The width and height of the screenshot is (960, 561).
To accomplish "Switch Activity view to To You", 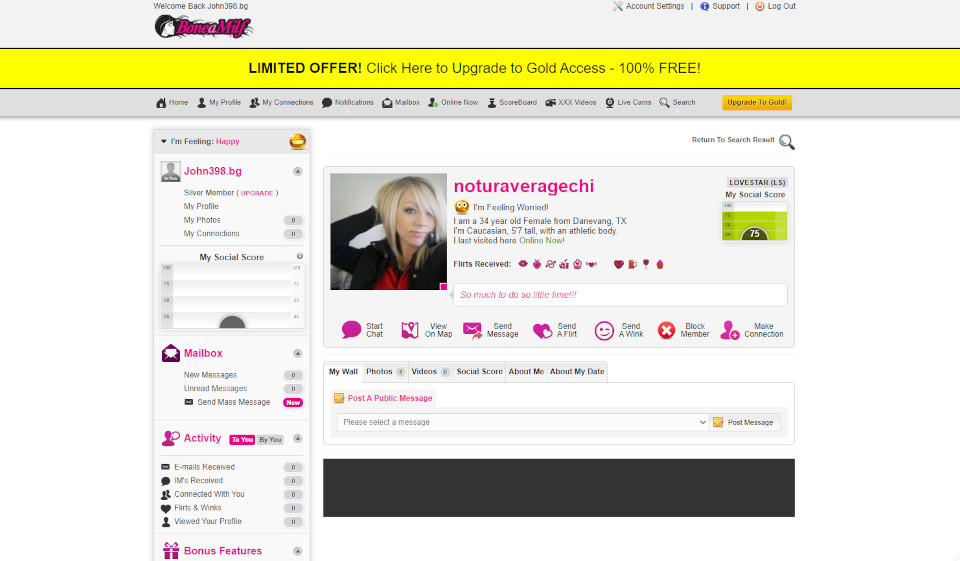I will (242, 440).
